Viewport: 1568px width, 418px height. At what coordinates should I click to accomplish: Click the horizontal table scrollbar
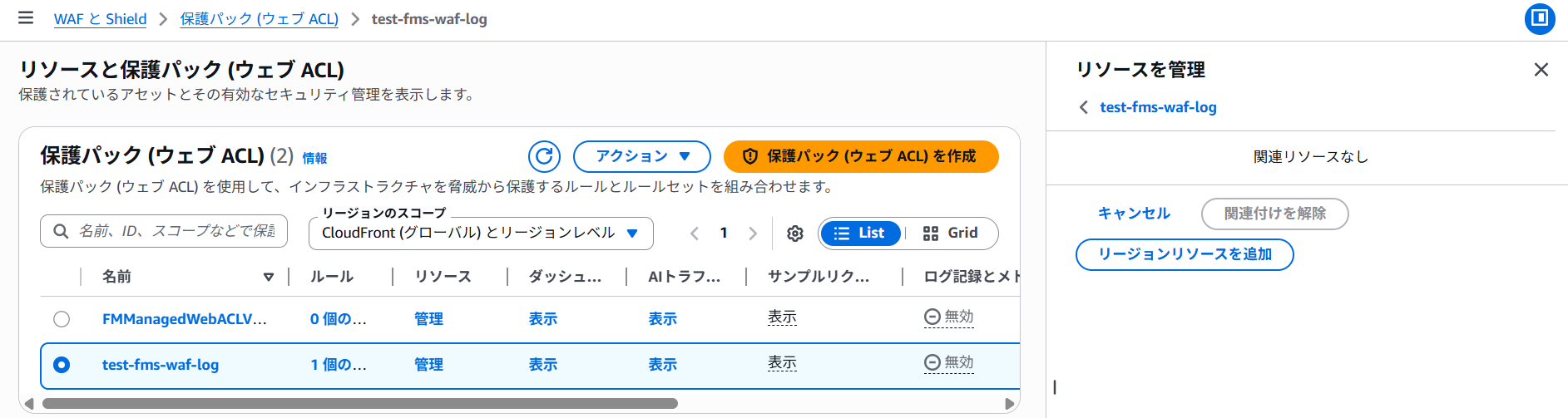tap(359, 404)
